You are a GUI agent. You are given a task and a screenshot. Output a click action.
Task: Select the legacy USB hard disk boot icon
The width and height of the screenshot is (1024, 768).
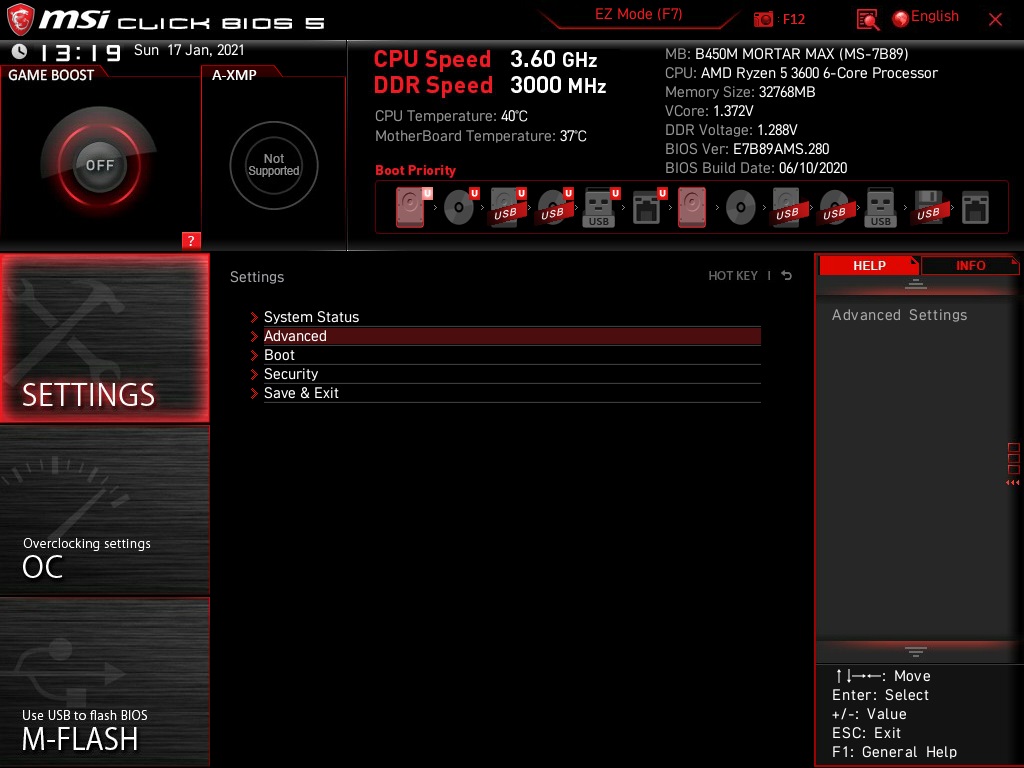coord(788,208)
